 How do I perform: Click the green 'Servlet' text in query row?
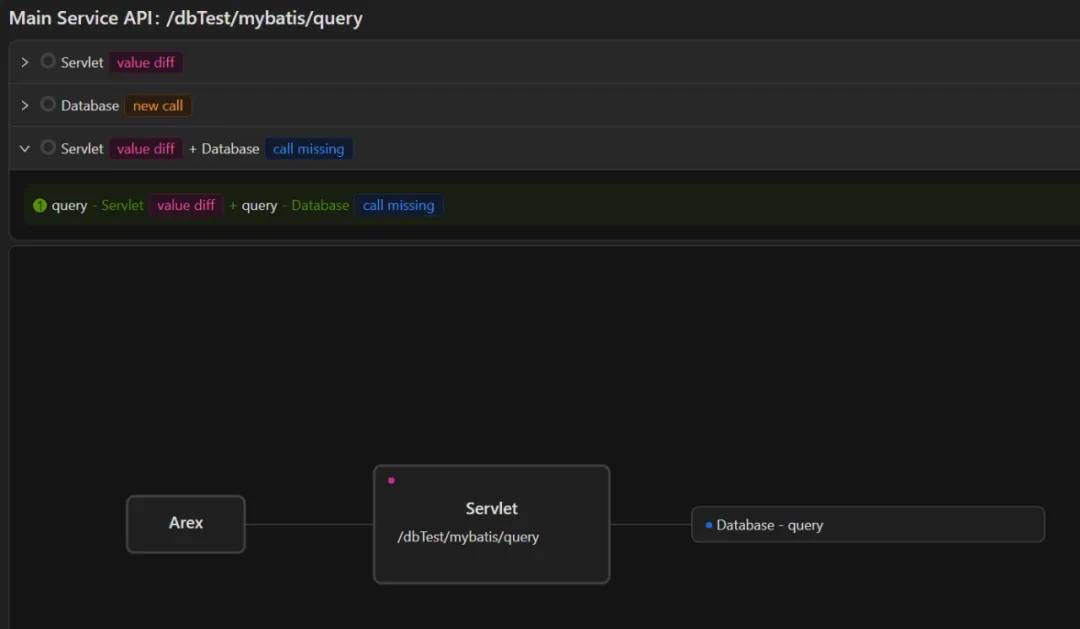pos(122,205)
